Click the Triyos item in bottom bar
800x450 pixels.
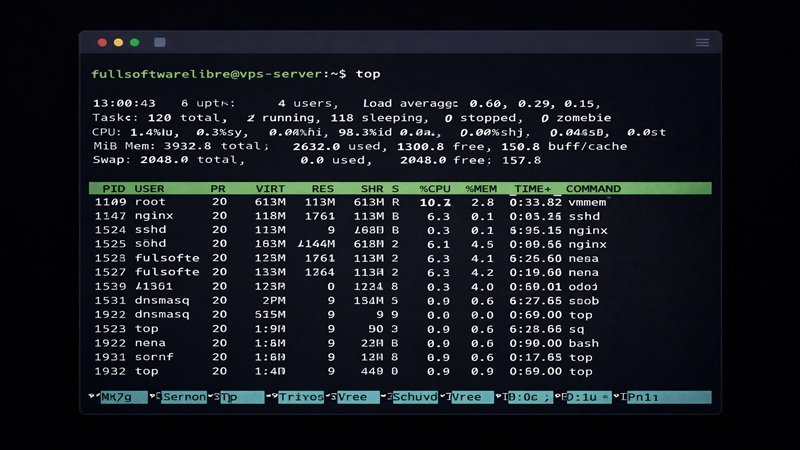pos(301,397)
